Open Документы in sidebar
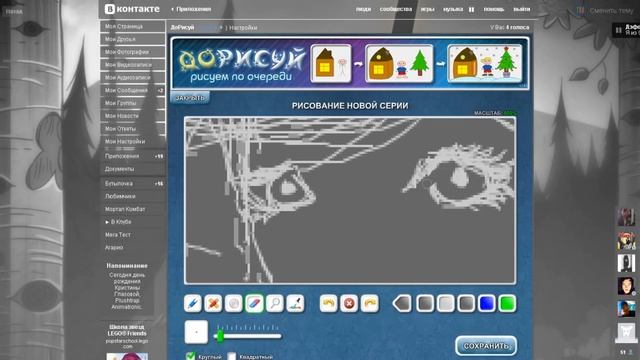Viewport: 640px width, 360px height. coord(133,169)
